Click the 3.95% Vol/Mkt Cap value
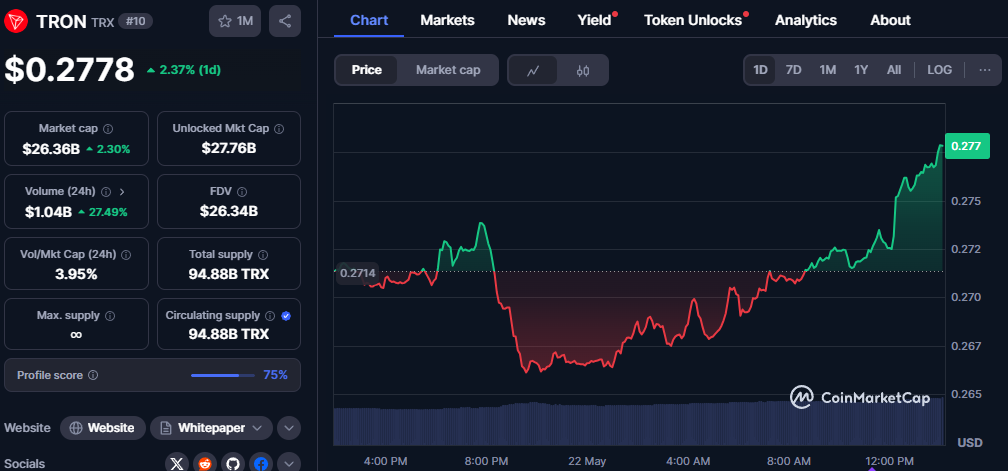The width and height of the screenshot is (1008, 471). (76, 274)
